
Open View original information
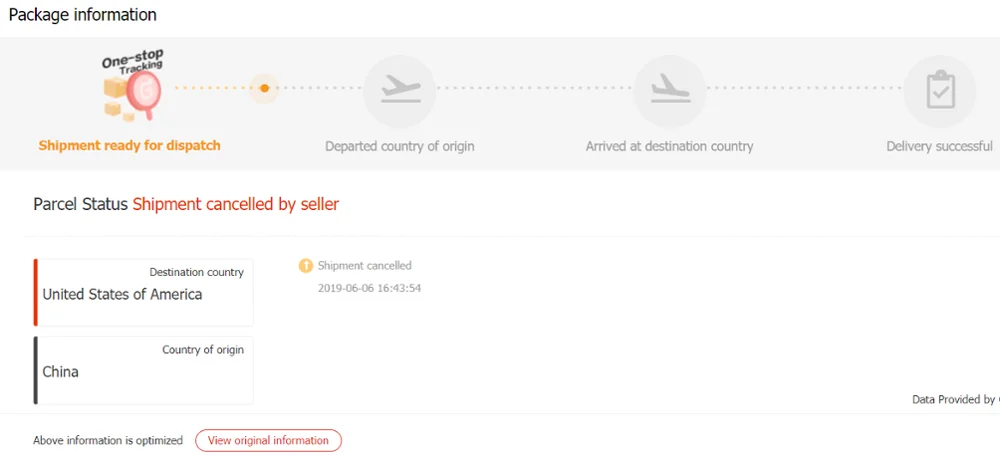click(x=268, y=440)
